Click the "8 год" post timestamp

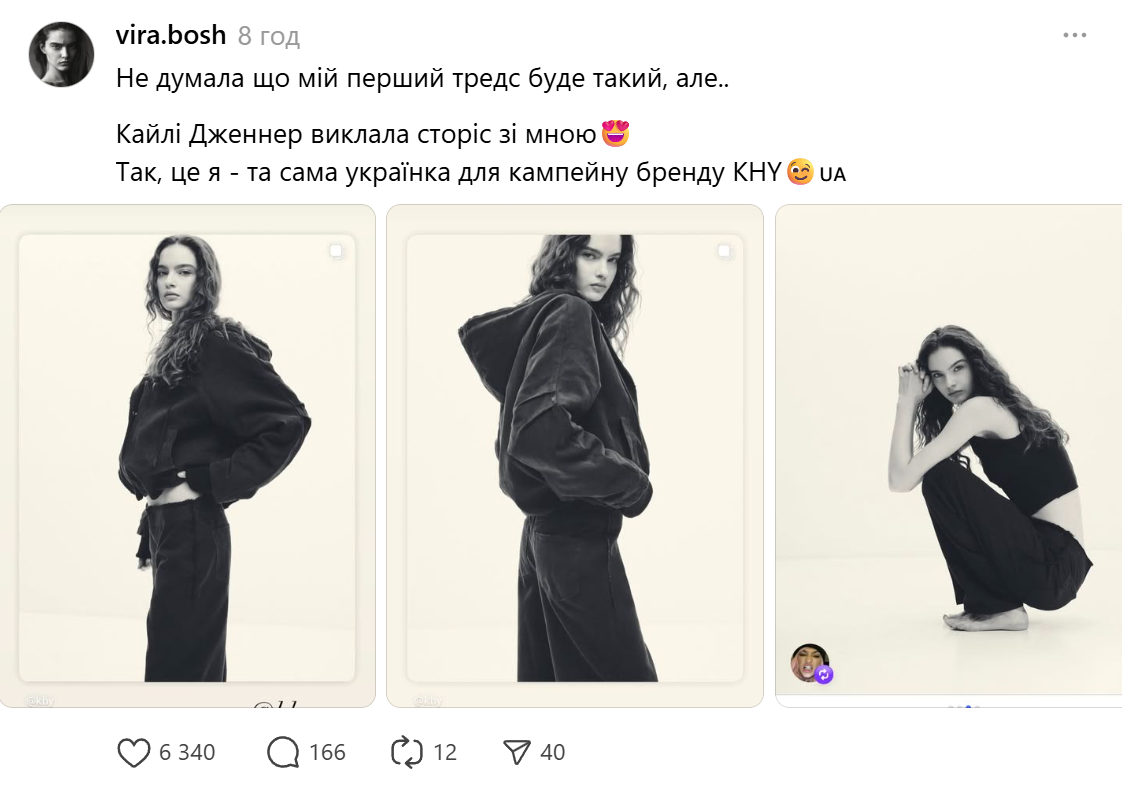pos(268,37)
